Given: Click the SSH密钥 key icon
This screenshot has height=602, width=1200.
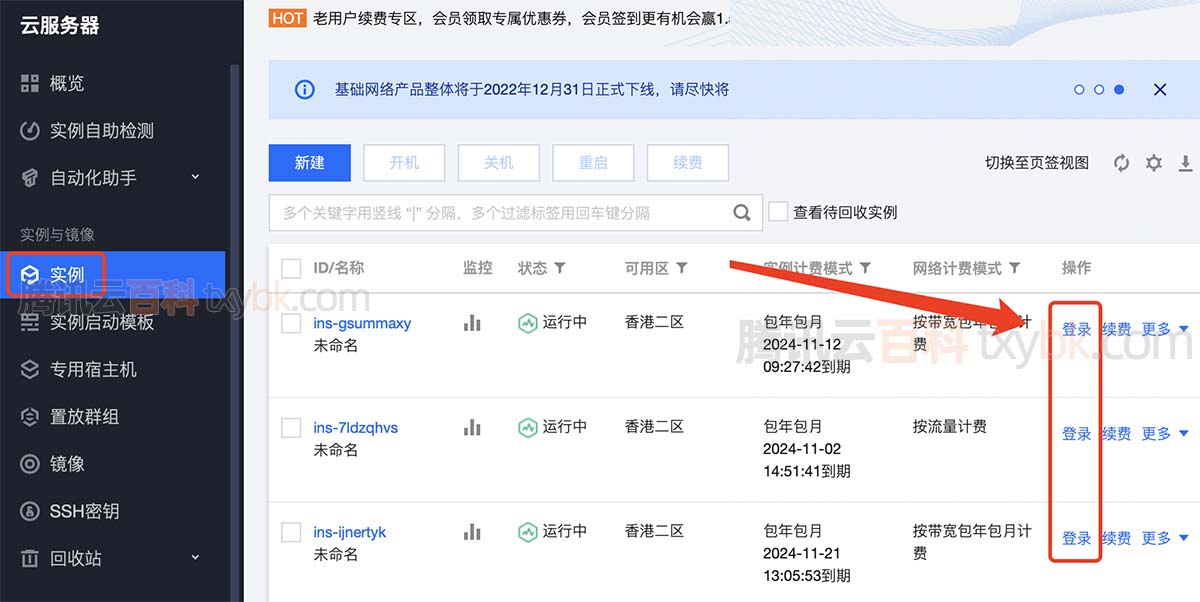Looking at the screenshot, I should click(x=30, y=511).
